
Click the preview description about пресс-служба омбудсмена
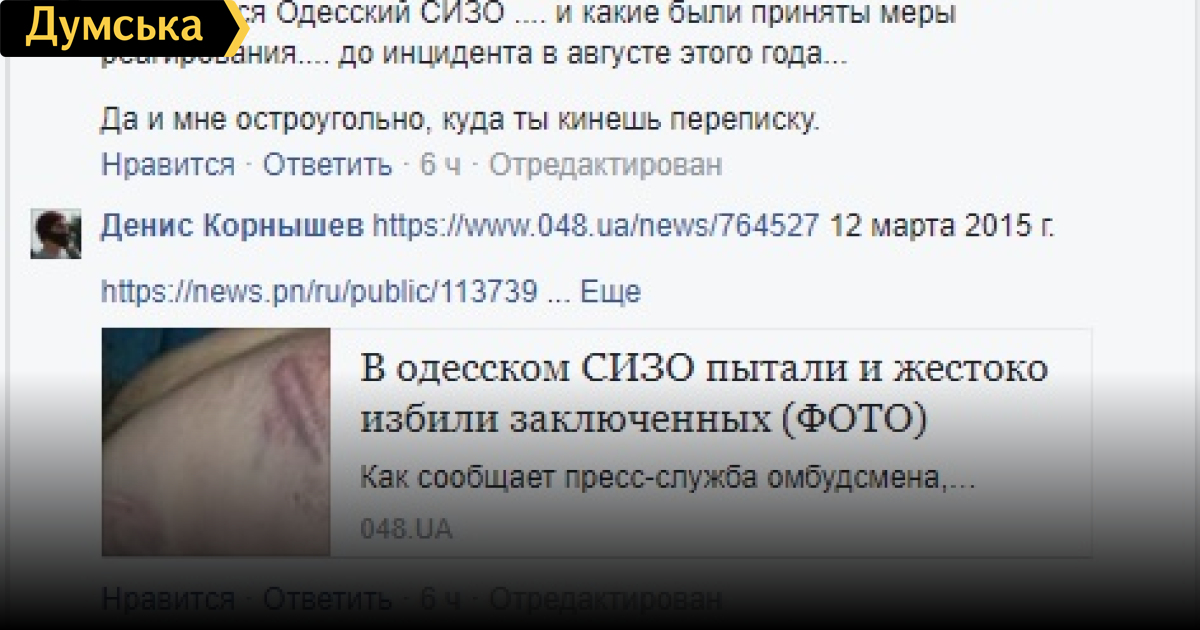coord(667,479)
